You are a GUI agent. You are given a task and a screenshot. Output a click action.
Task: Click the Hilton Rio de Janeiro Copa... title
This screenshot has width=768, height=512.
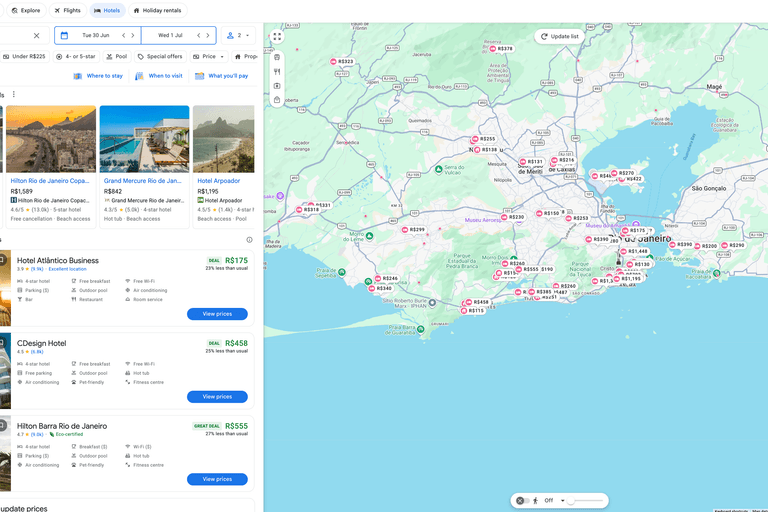click(50, 181)
